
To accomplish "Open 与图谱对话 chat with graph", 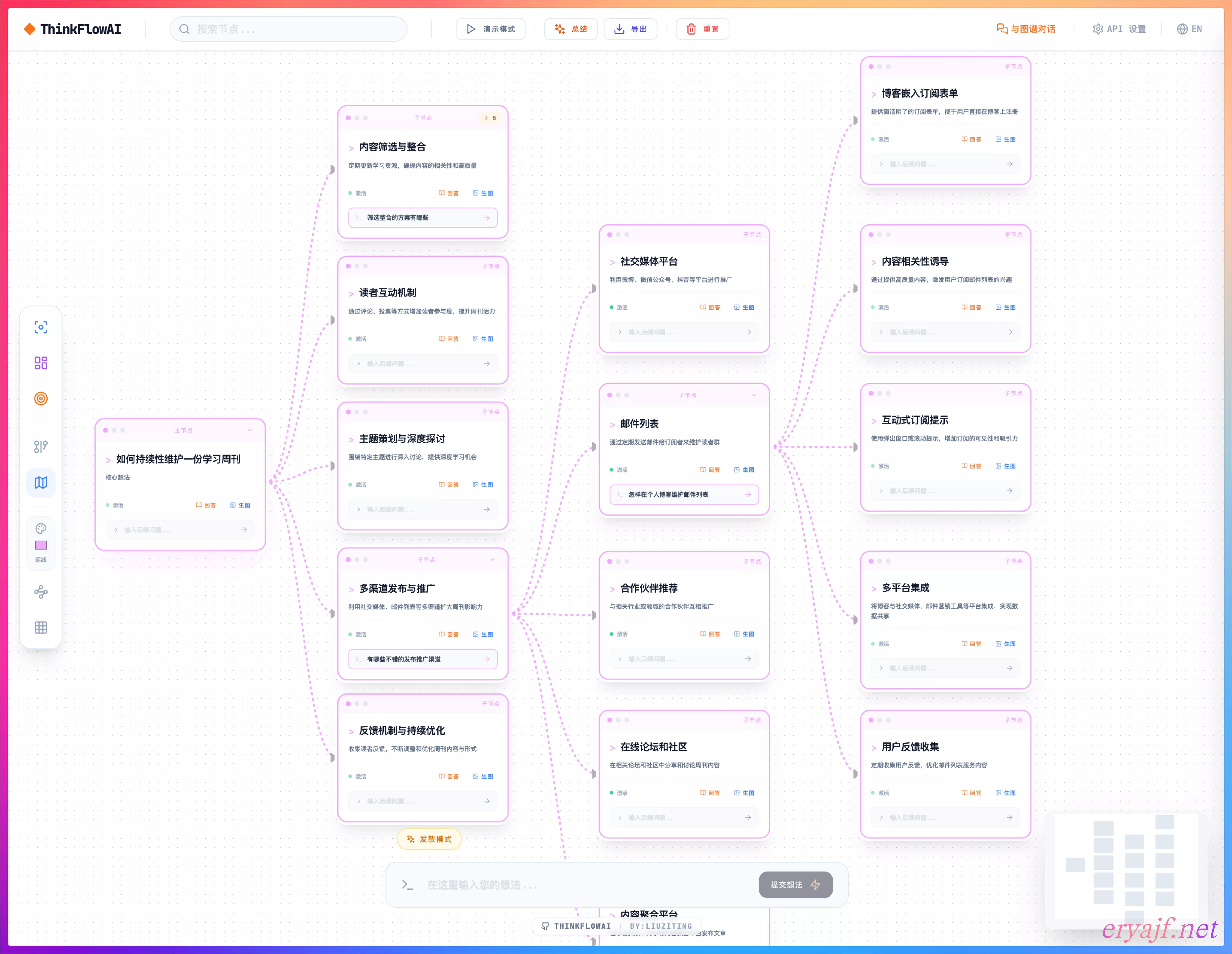I will [x=1025, y=29].
